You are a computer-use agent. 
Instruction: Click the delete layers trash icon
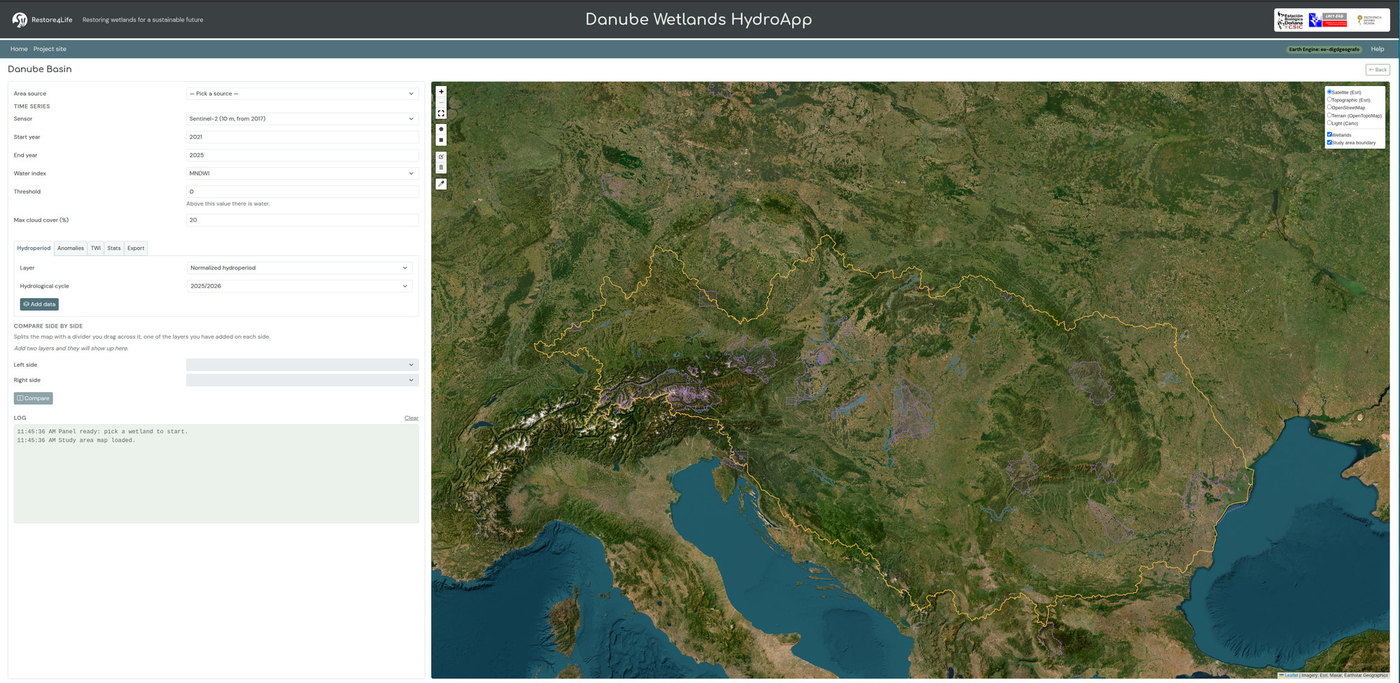tap(441, 167)
